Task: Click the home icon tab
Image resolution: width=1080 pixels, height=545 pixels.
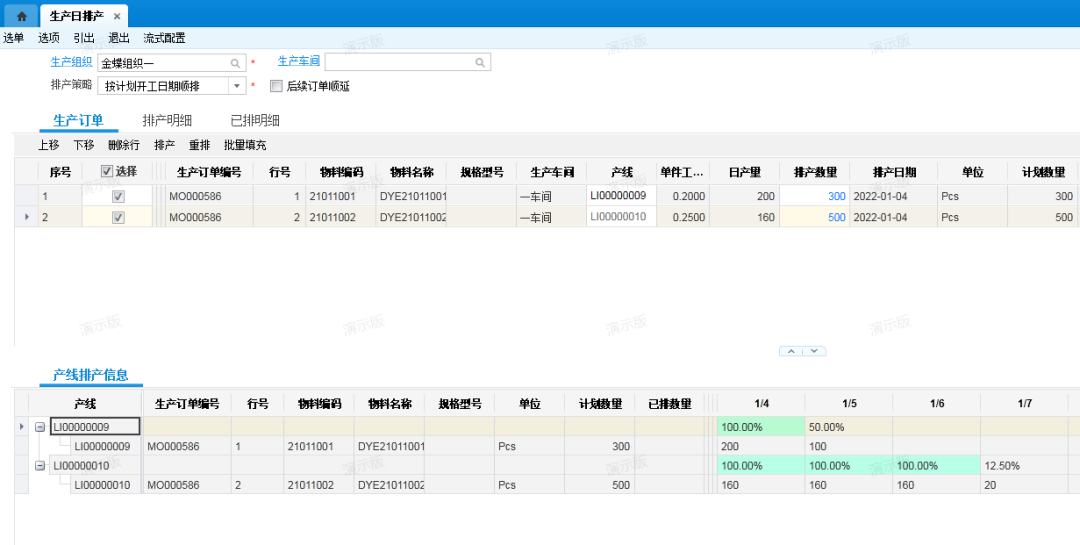Action: (21, 16)
